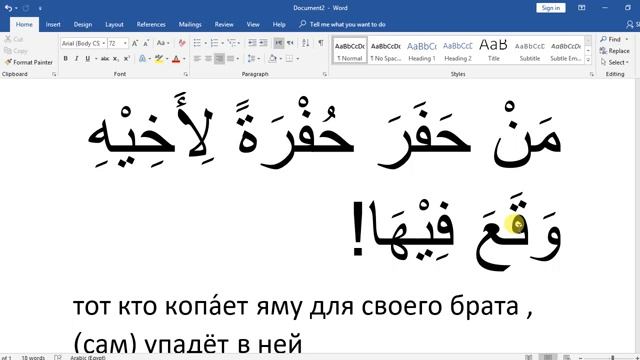Open the Font dialog launcher
640x360 pixels.
pyautogui.click(x=186, y=74)
